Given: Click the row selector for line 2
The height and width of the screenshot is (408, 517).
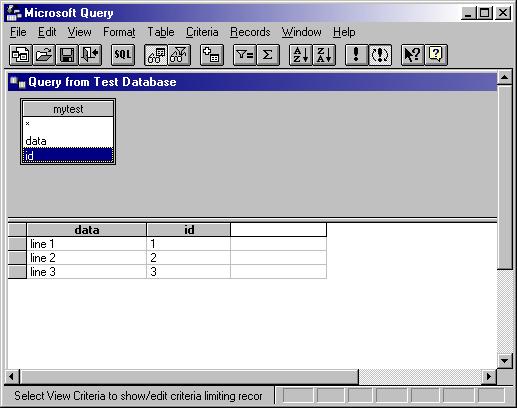Looking at the screenshot, I should [17, 258].
